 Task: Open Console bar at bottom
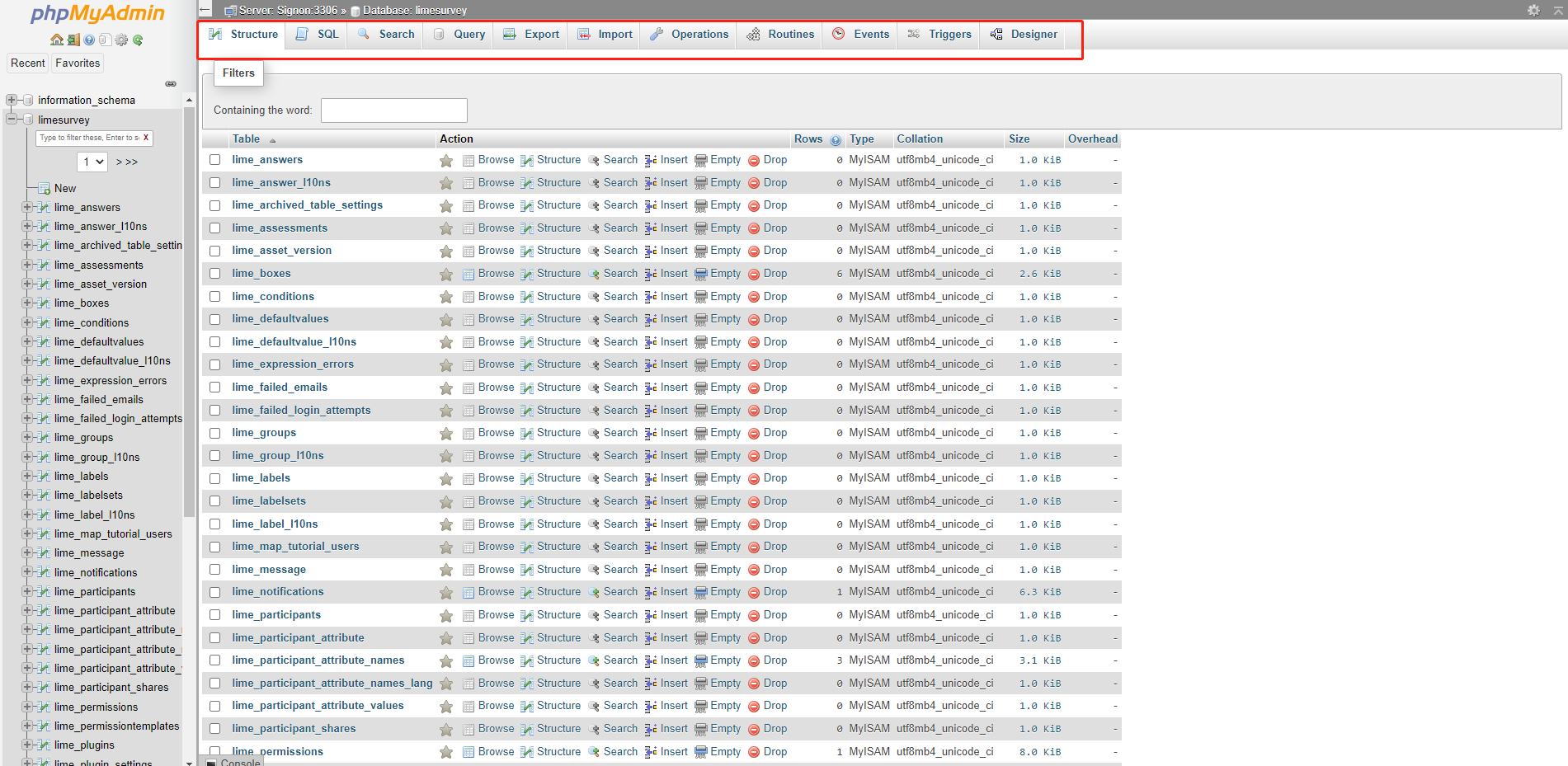(233, 762)
